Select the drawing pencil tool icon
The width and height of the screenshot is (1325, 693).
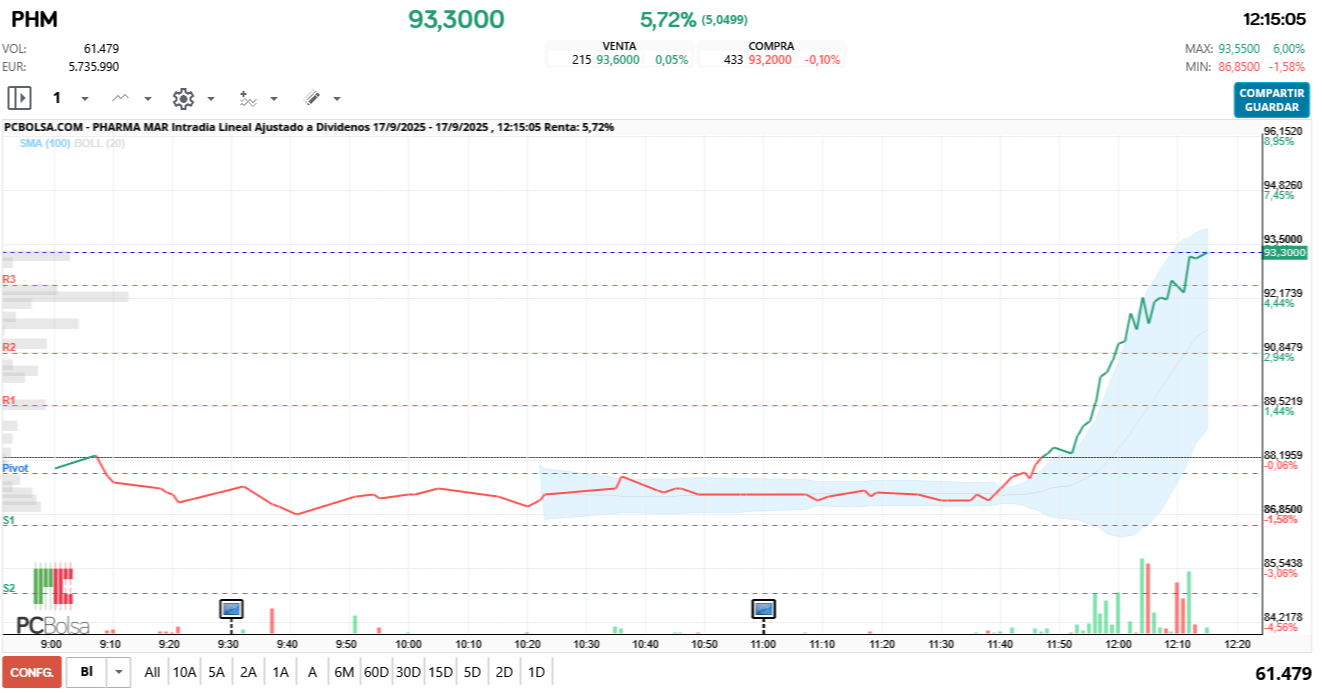tap(311, 98)
